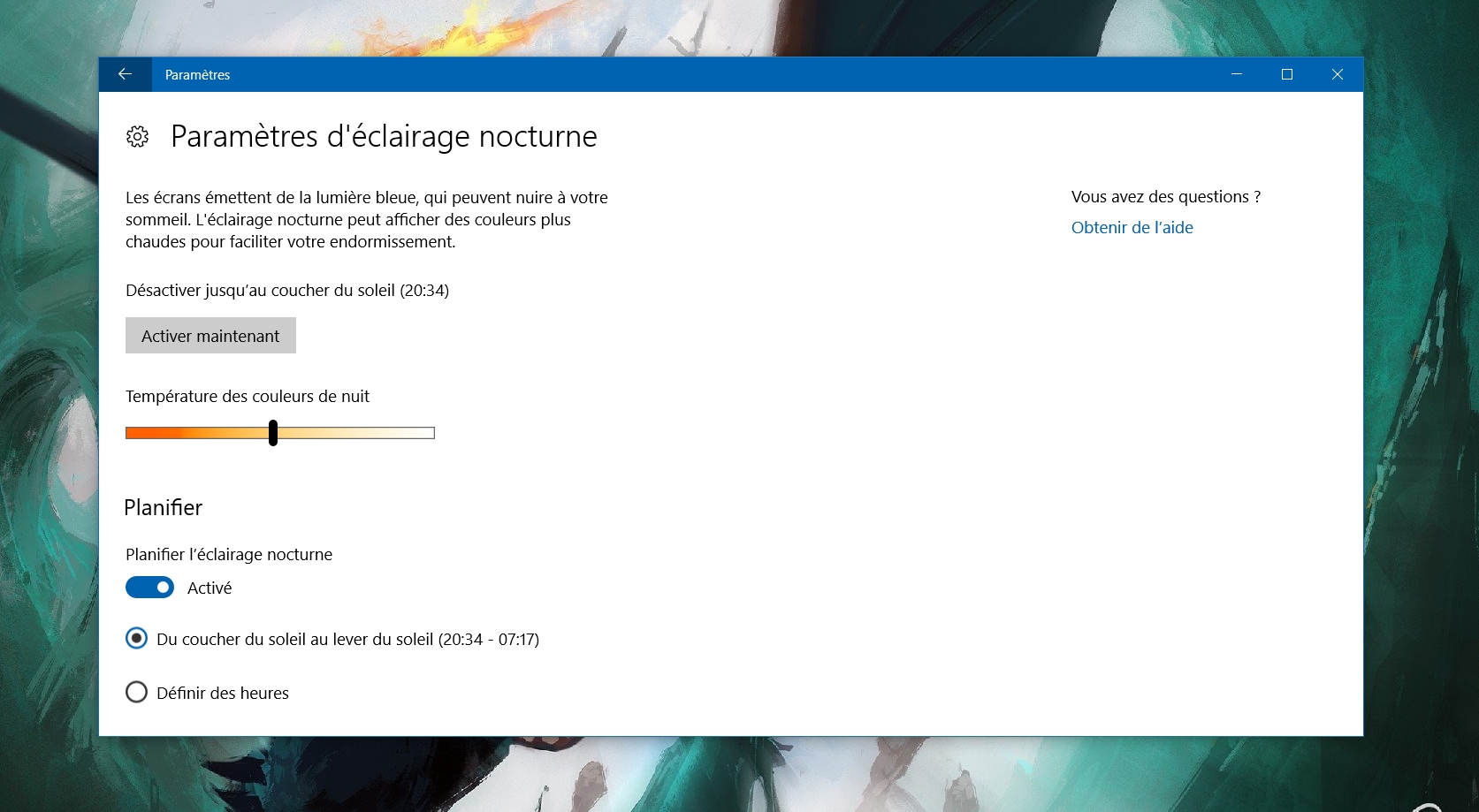Click the Température des couleurs de nuit label

coord(248,396)
